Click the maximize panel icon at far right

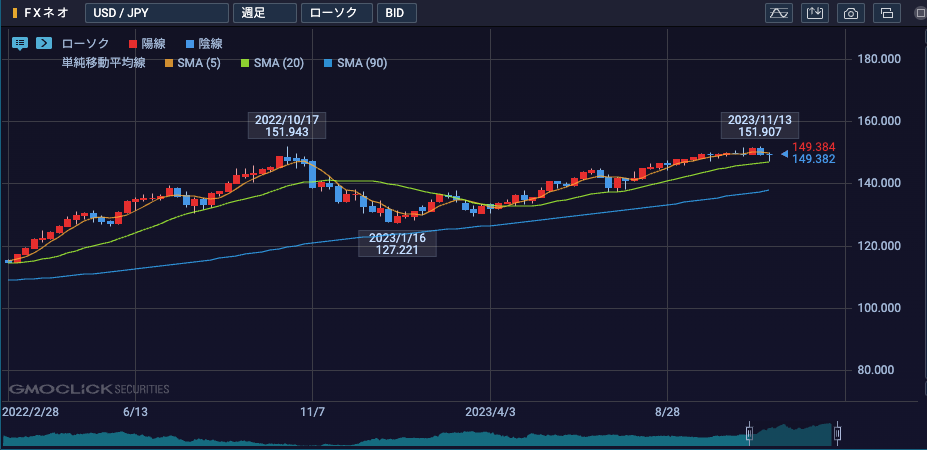(x=917, y=13)
